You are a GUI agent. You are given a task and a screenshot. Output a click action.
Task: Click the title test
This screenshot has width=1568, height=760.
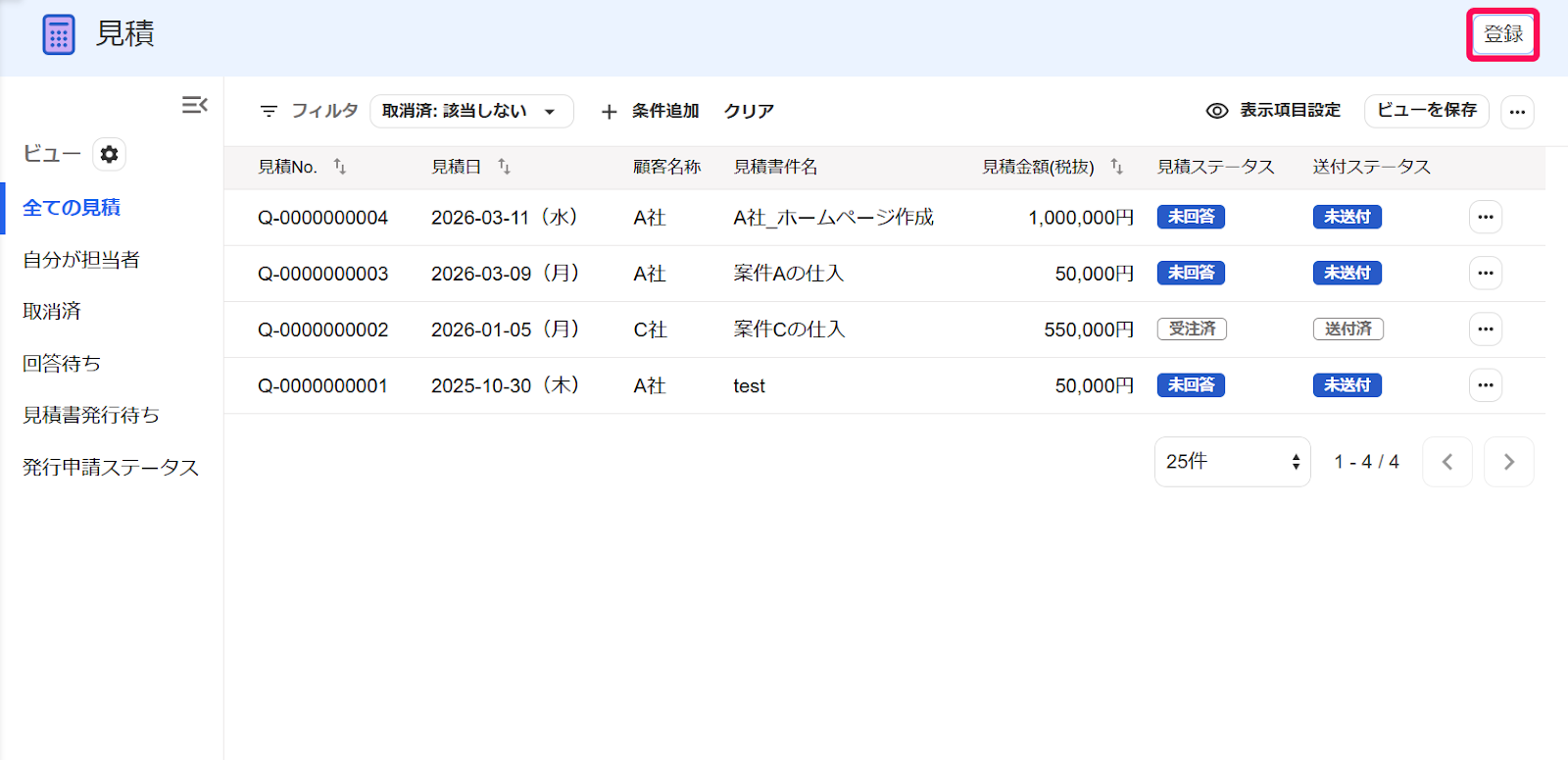pos(749,386)
